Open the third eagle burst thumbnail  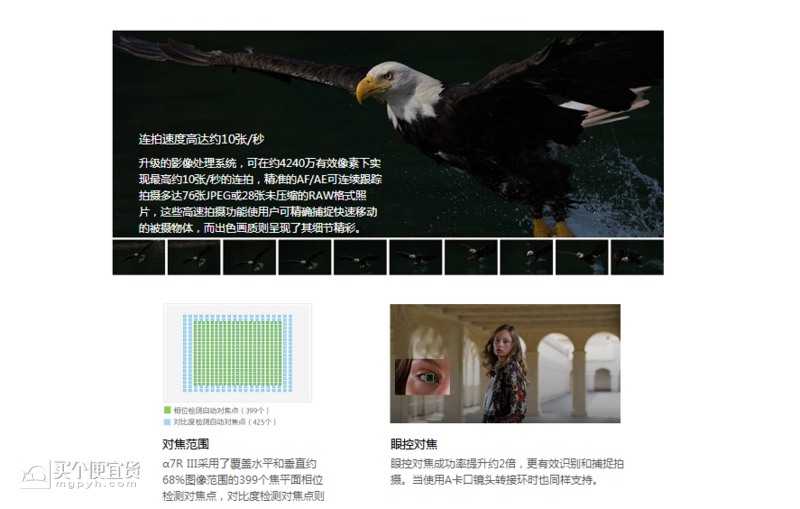(249, 257)
